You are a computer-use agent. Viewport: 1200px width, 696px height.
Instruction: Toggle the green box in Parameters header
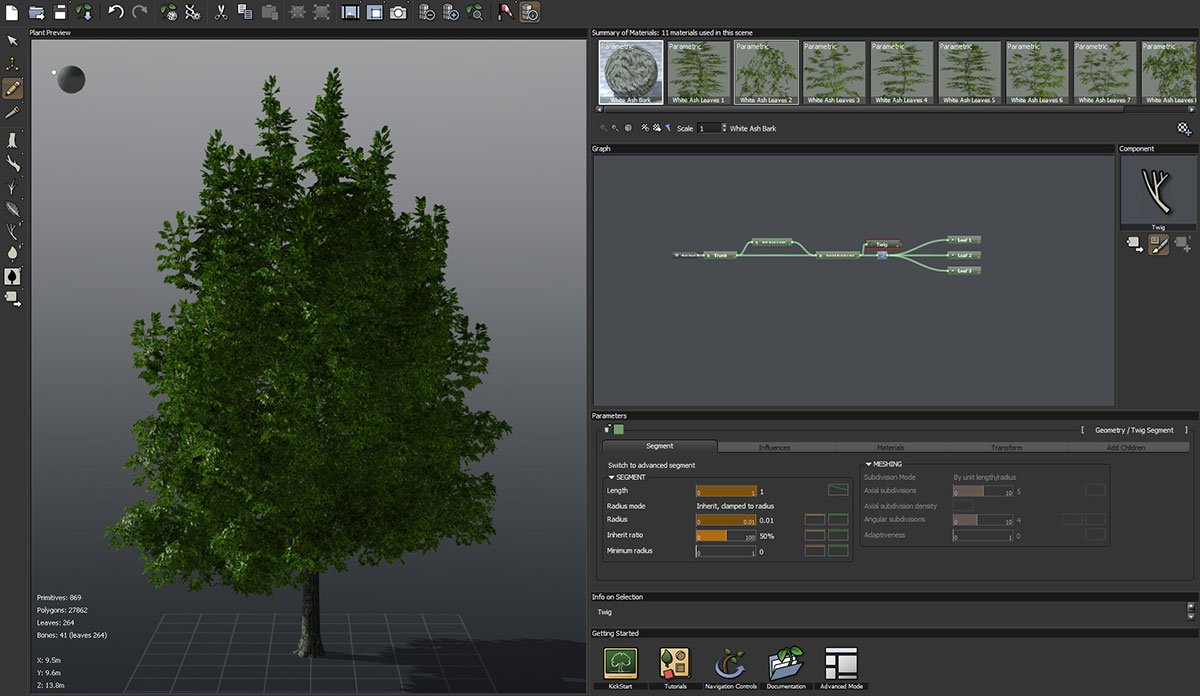point(619,429)
